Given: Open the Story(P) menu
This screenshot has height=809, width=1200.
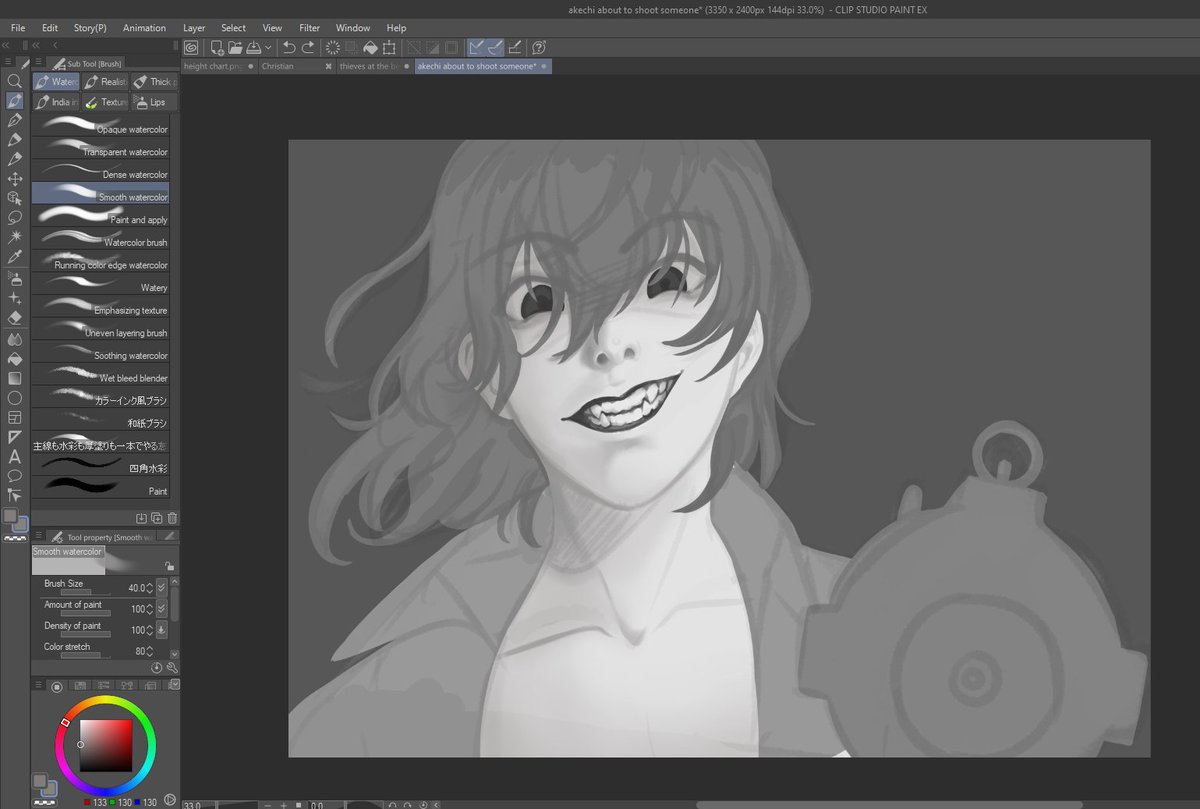Looking at the screenshot, I should point(90,28).
